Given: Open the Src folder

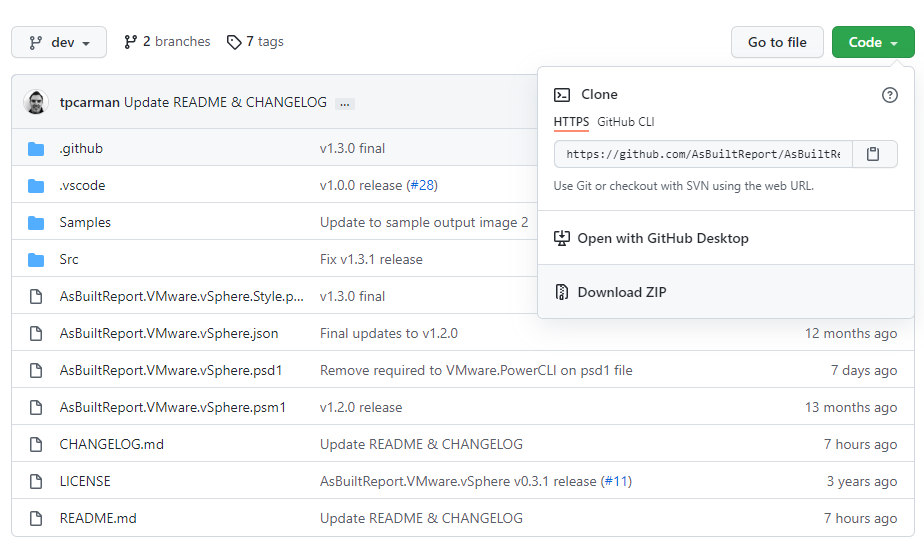Looking at the screenshot, I should [x=69, y=259].
